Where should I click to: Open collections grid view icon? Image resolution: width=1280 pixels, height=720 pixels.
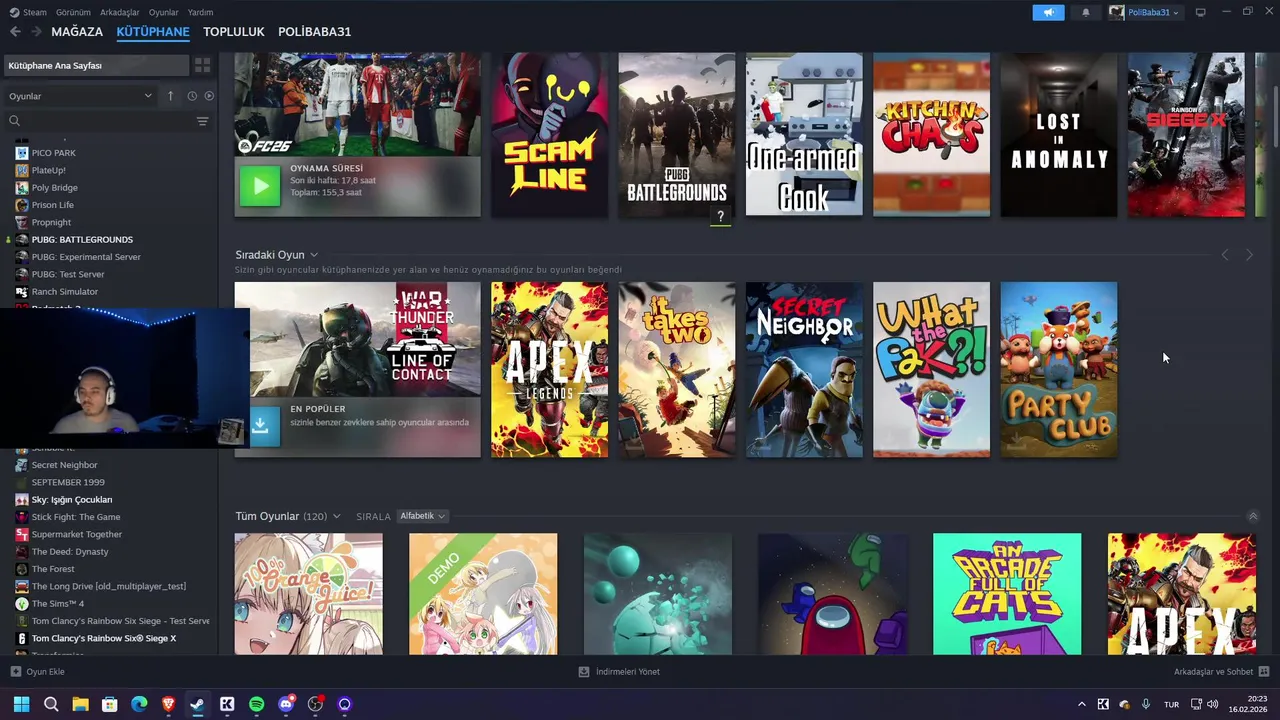tap(203, 65)
